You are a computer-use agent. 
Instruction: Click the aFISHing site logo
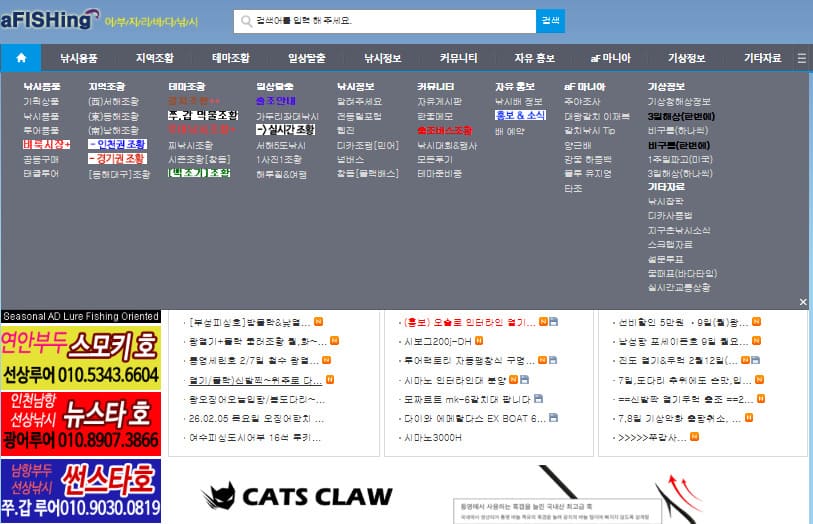pos(50,19)
